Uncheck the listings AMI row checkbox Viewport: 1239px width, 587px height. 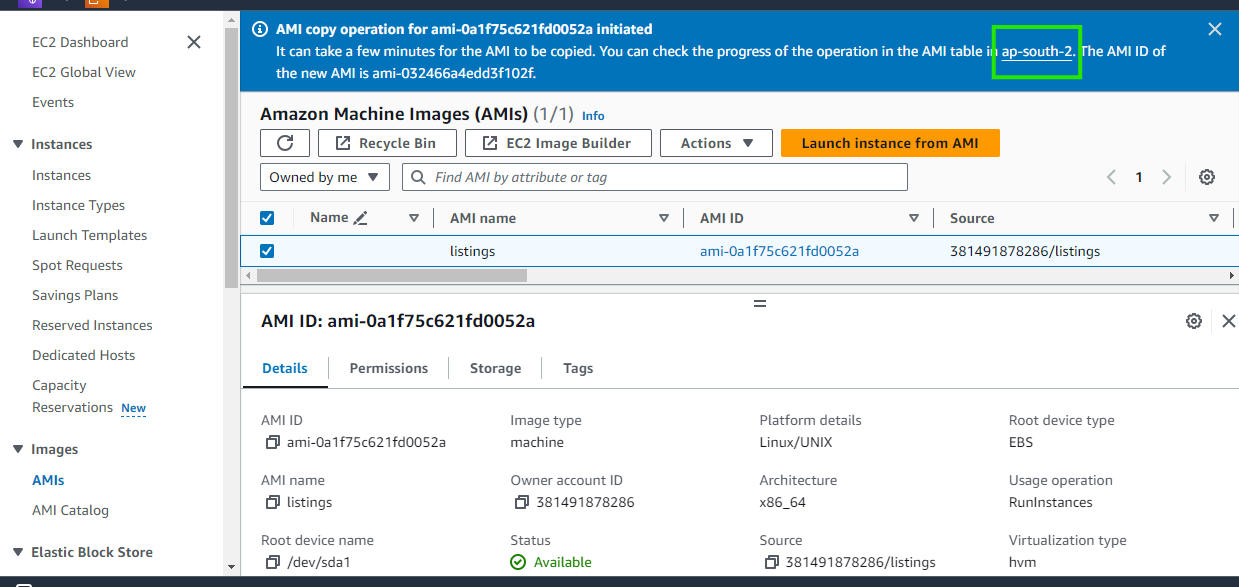[x=267, y=251]
